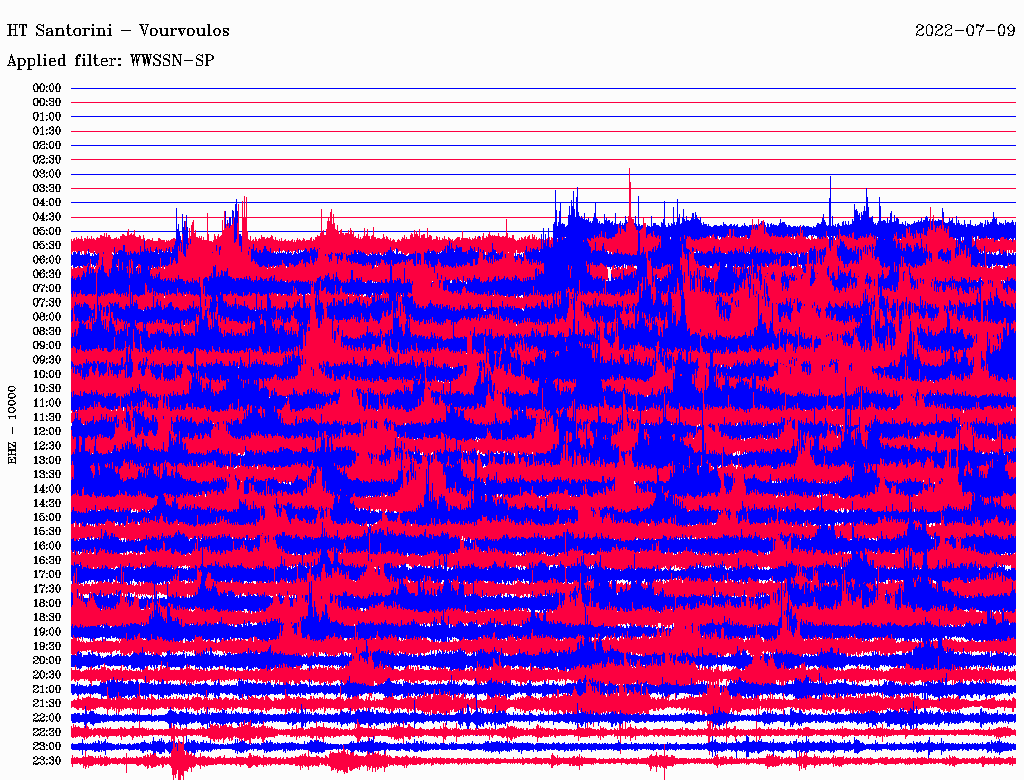The image size is (1024, 780).
Task: Select the 00:00 time label
Action: (47, 88)
